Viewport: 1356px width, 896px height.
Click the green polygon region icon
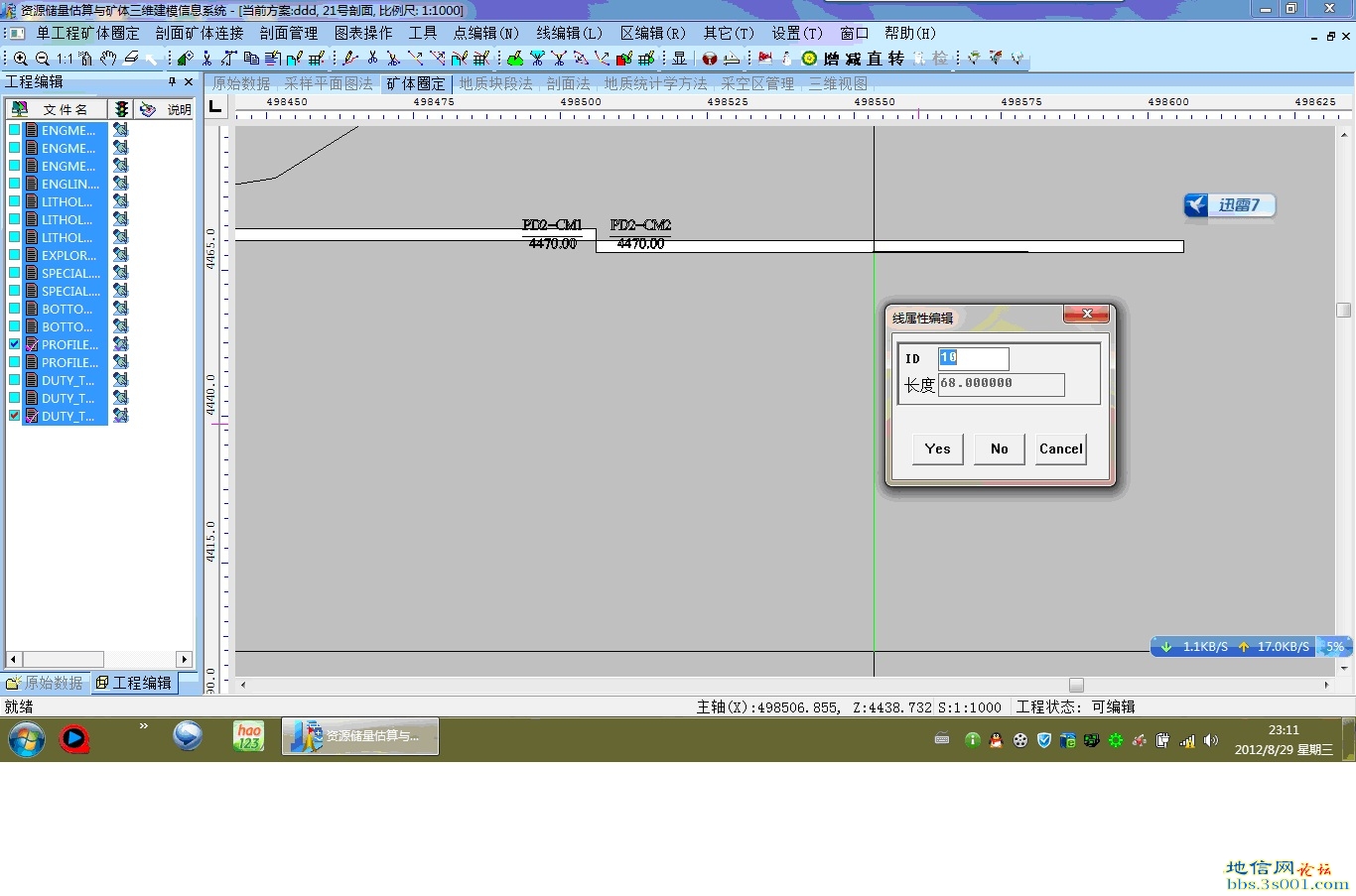pyautogui.click(x=515, y=59)
